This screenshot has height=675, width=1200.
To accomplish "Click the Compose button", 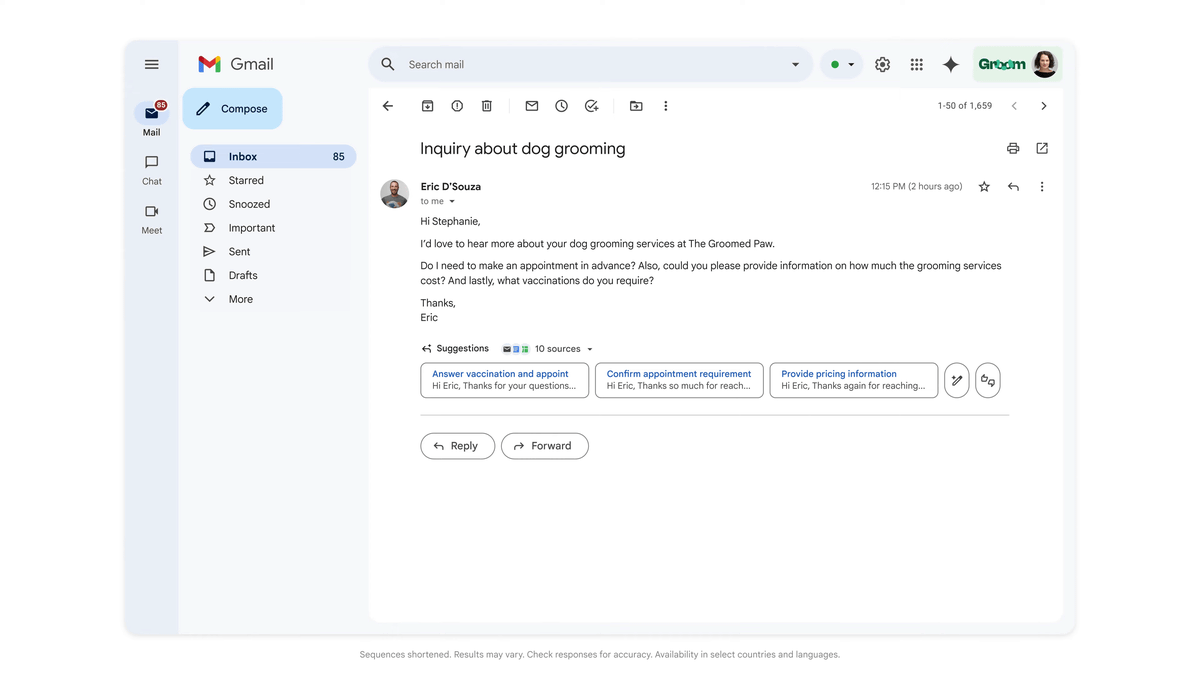I will pos(233,109).
